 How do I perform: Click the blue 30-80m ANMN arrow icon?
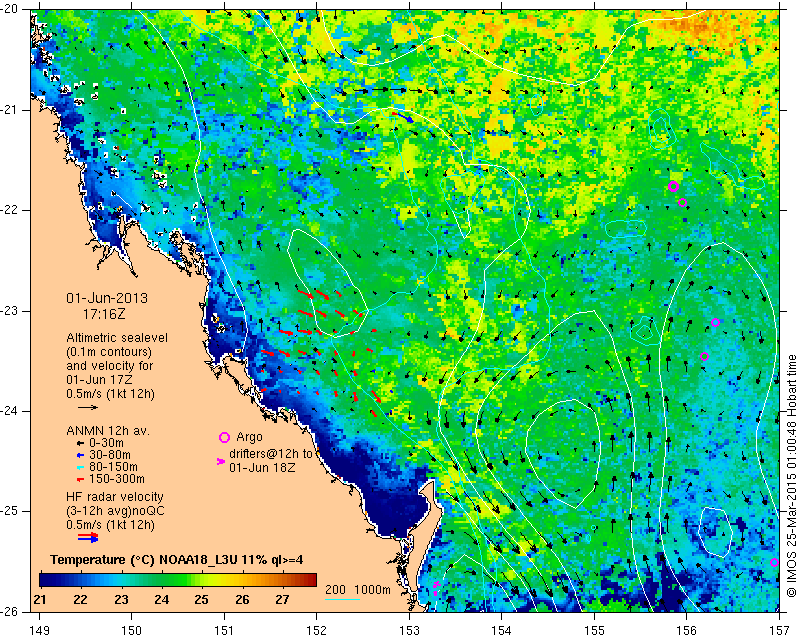coord(80,455)
